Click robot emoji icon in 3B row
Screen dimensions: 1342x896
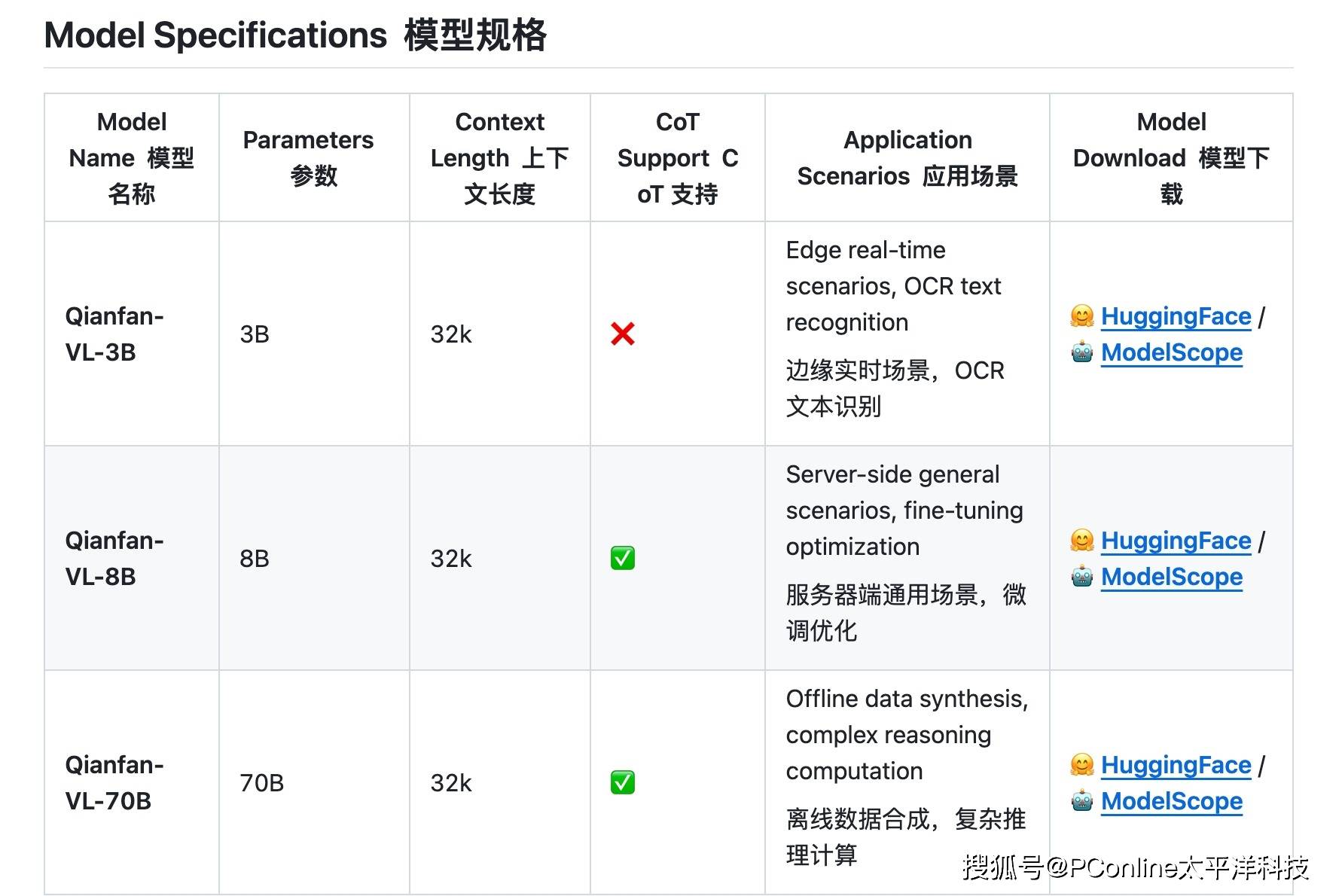(1081, 352)
